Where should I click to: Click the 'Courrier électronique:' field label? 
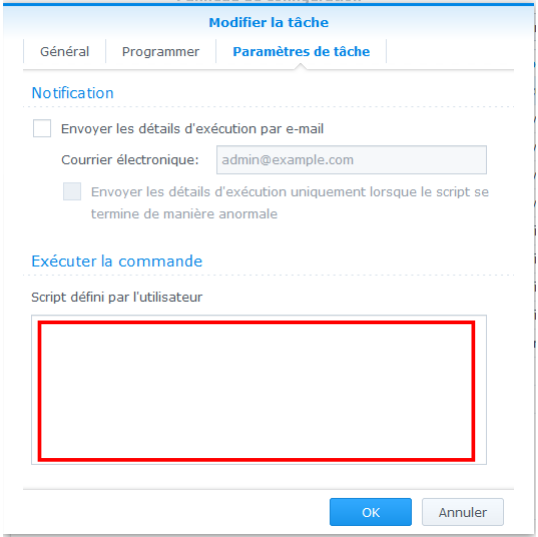(x=130, y=160)
